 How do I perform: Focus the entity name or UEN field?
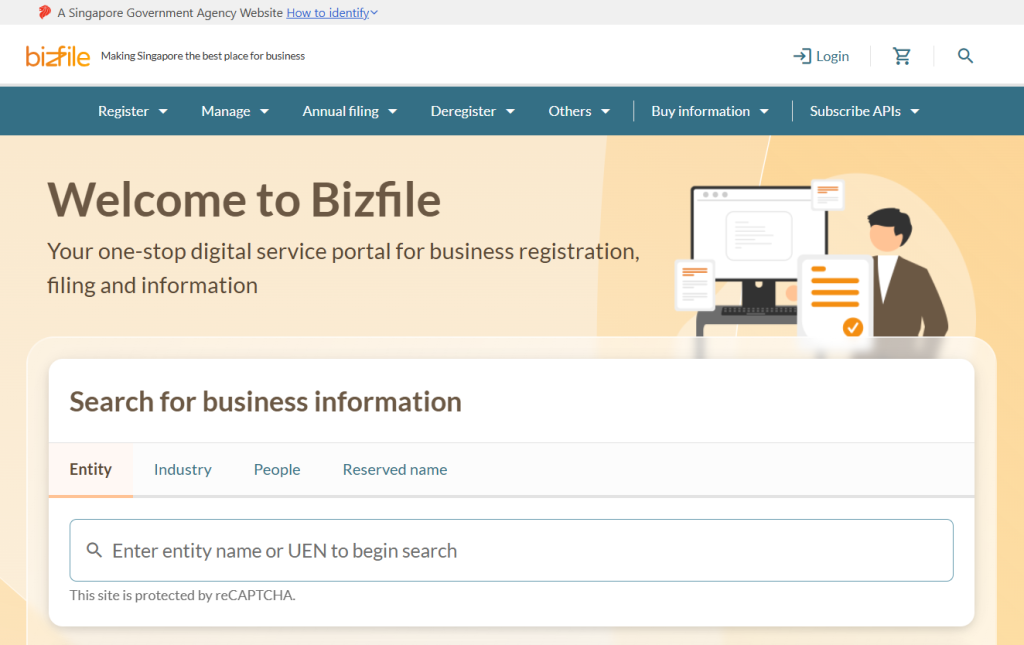pos(511,550)
